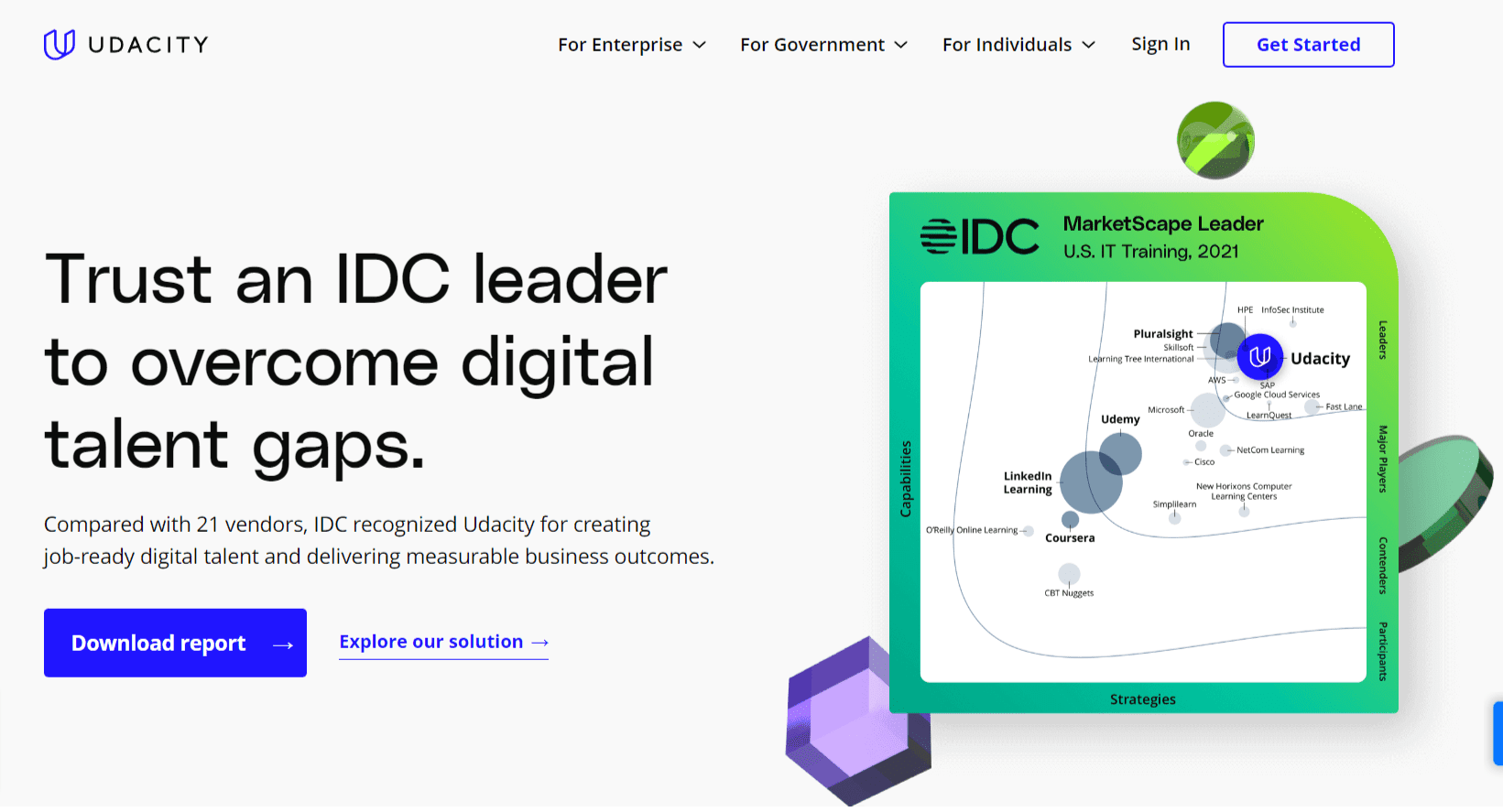Expand the For Individuals chevron

(x=1089, y=45)
